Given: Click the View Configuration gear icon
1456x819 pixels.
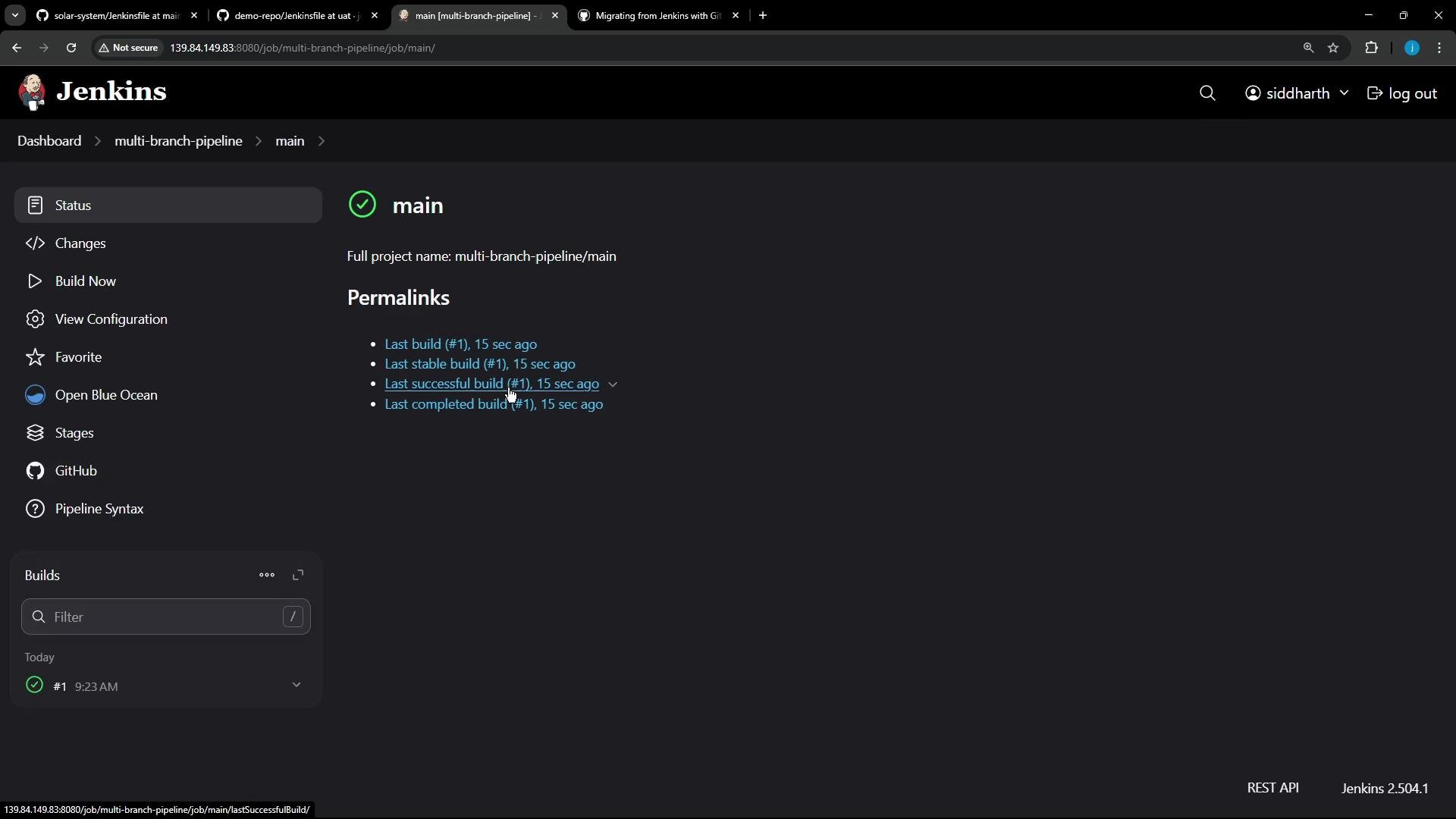Looking at the screenshot, I should tap(35, 319).
